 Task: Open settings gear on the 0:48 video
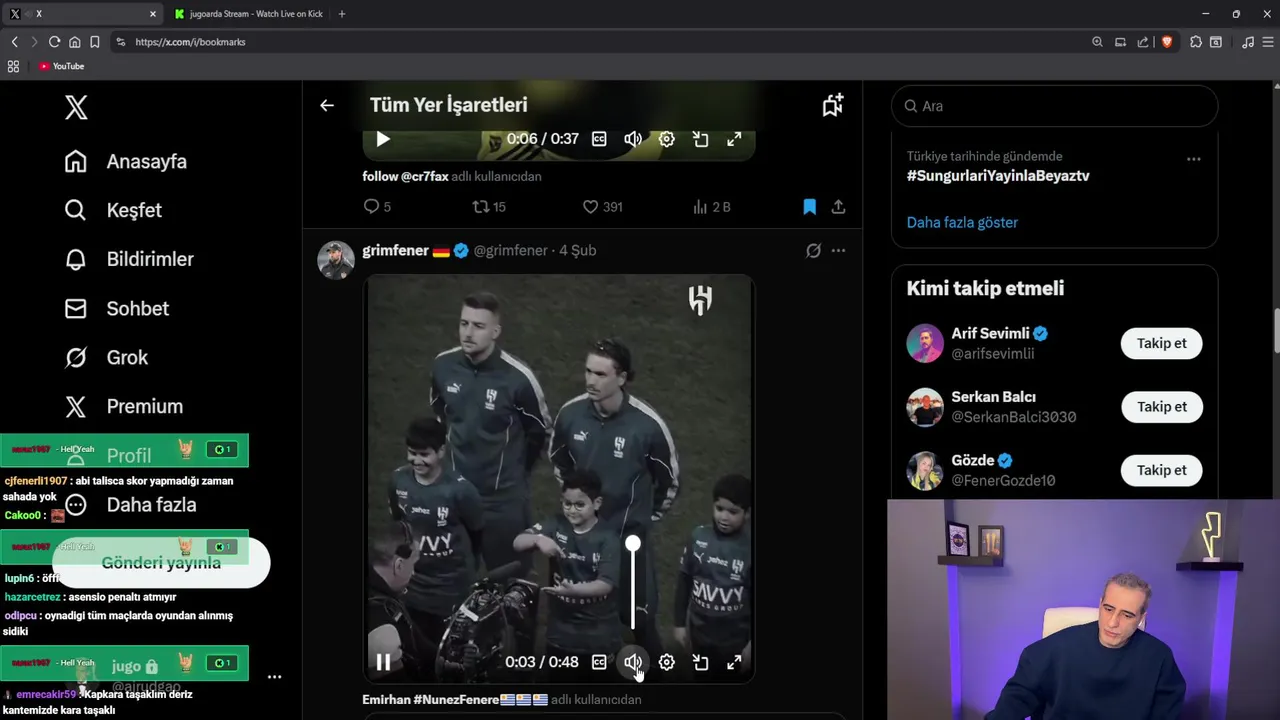coord(666,662)
